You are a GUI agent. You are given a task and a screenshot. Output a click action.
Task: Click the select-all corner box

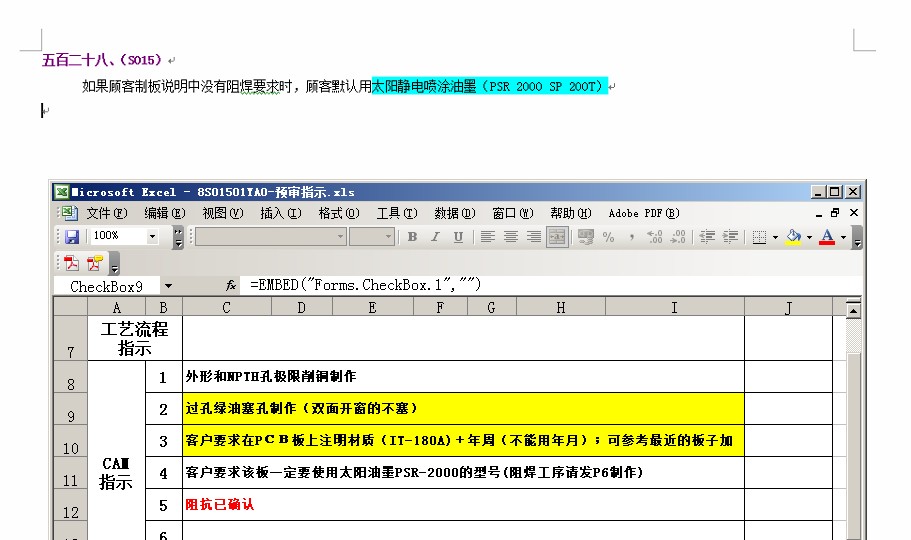pos(70,306)
